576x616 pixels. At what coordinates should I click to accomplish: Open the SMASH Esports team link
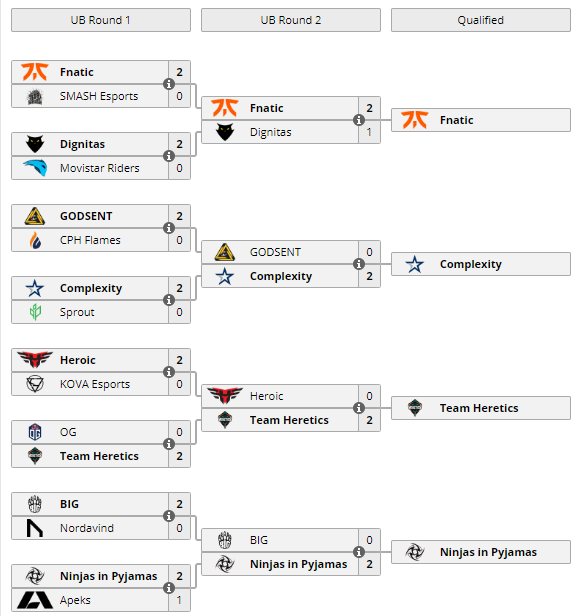coord(99,96)
